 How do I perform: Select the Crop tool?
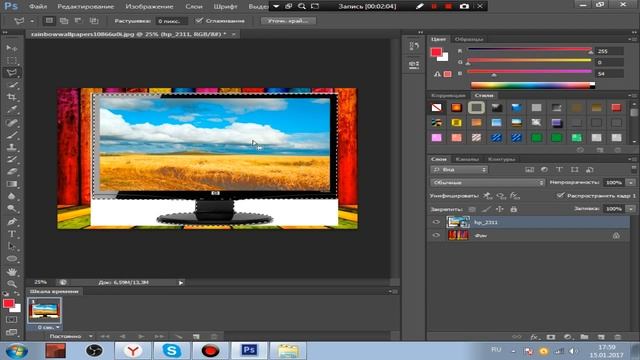12,97
